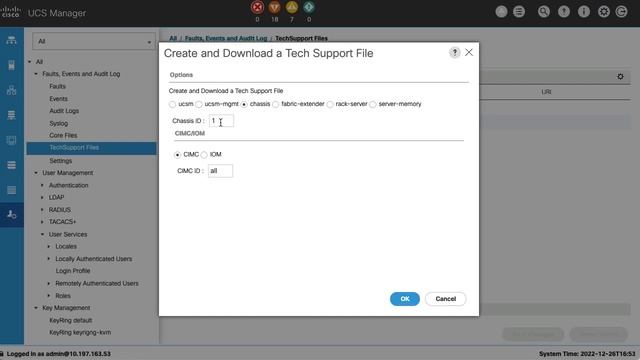This screenshot has height=360, width=640.
Task: Select Locally Authenticated Users tree item
Action: pyautogui.click(x=93, y=259)
